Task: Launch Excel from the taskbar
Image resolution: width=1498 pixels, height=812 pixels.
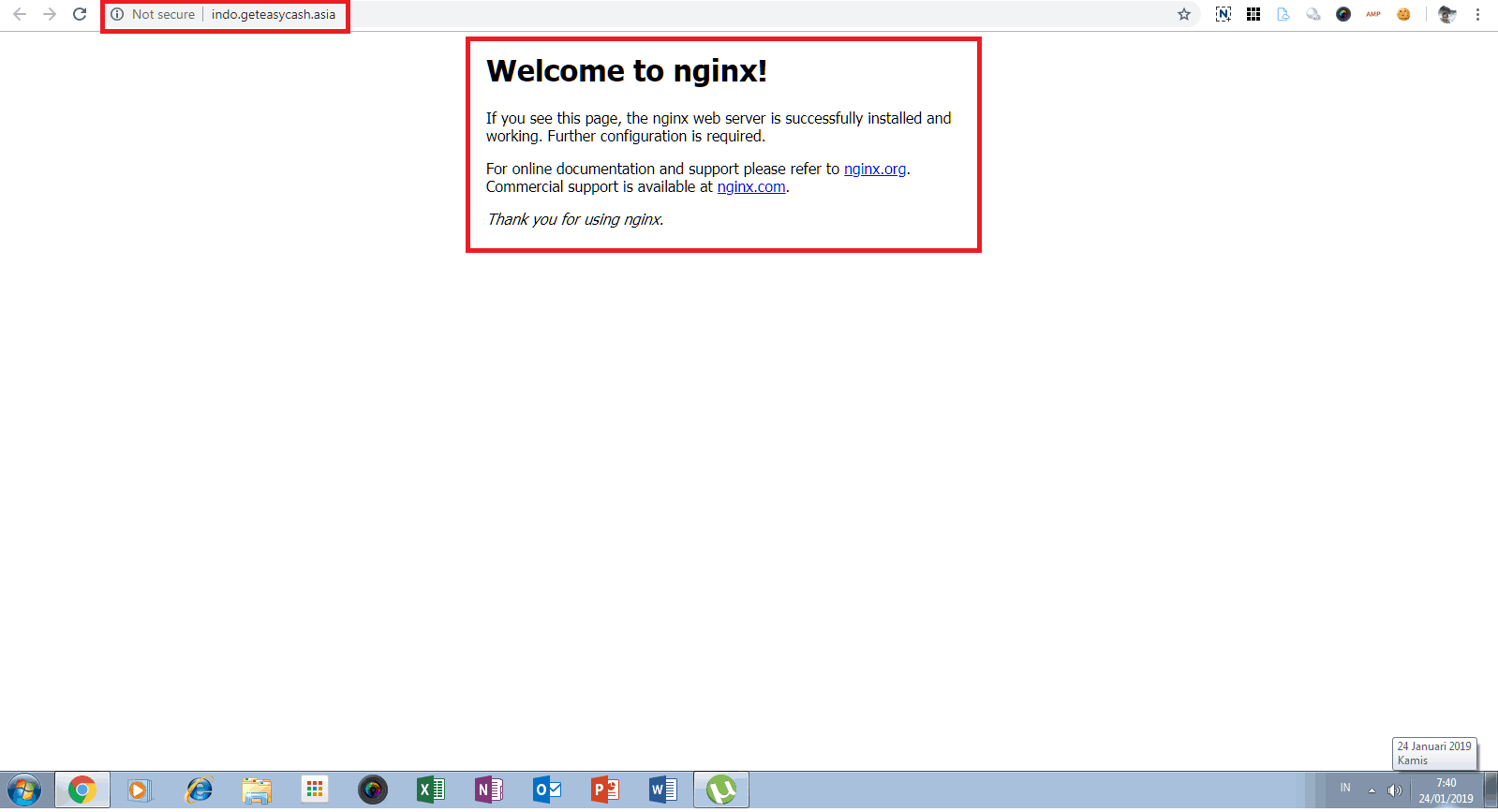Action: pyautogui.click(x=430, y=790)
